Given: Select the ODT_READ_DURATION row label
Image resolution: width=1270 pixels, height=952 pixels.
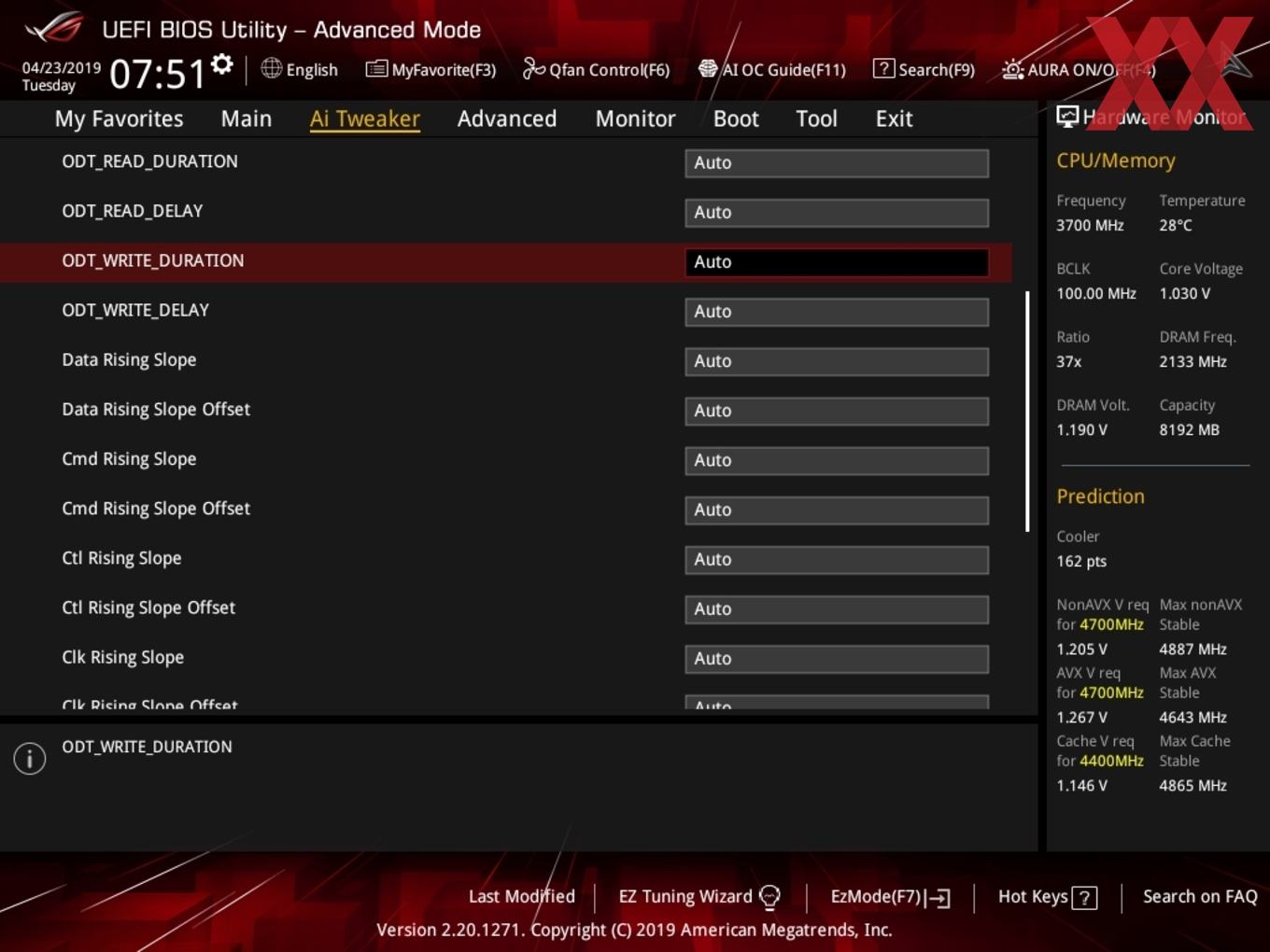Looking at the screenshot, I should tap(149, 161).
